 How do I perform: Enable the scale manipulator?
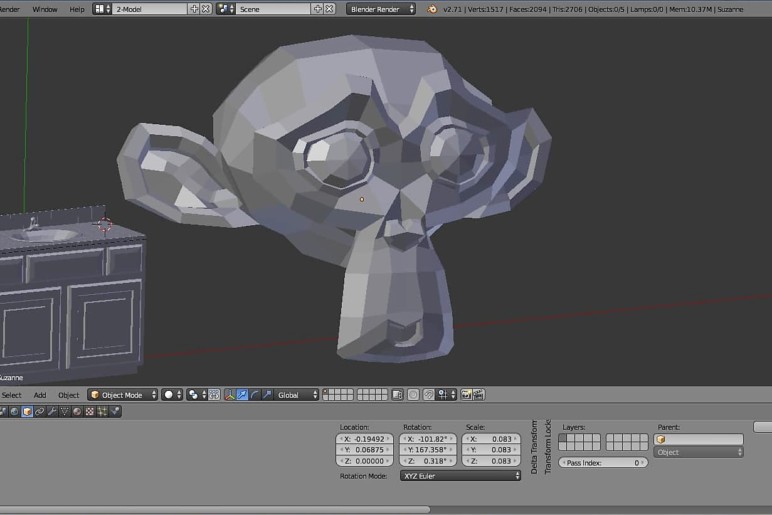267,394
